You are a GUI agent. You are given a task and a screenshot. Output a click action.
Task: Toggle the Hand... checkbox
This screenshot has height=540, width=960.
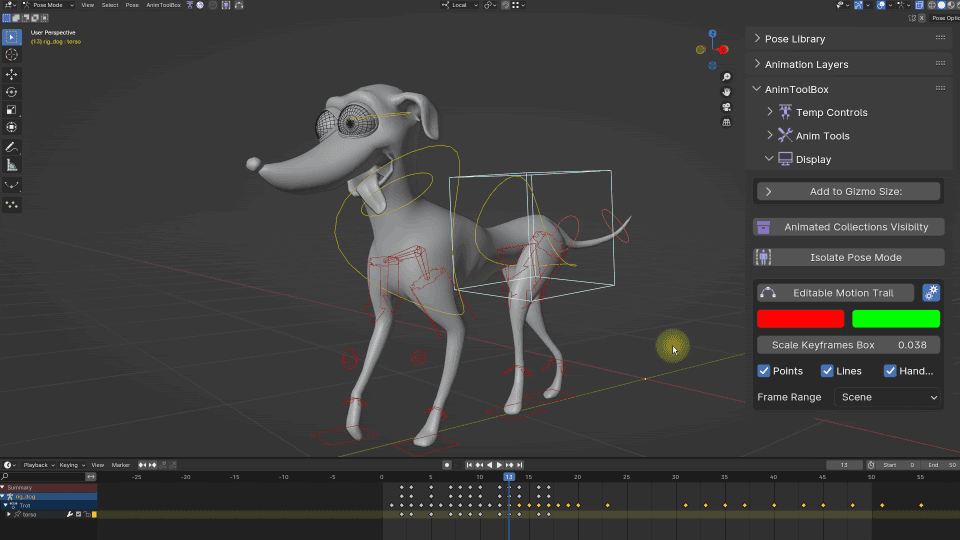click(890, 371)
